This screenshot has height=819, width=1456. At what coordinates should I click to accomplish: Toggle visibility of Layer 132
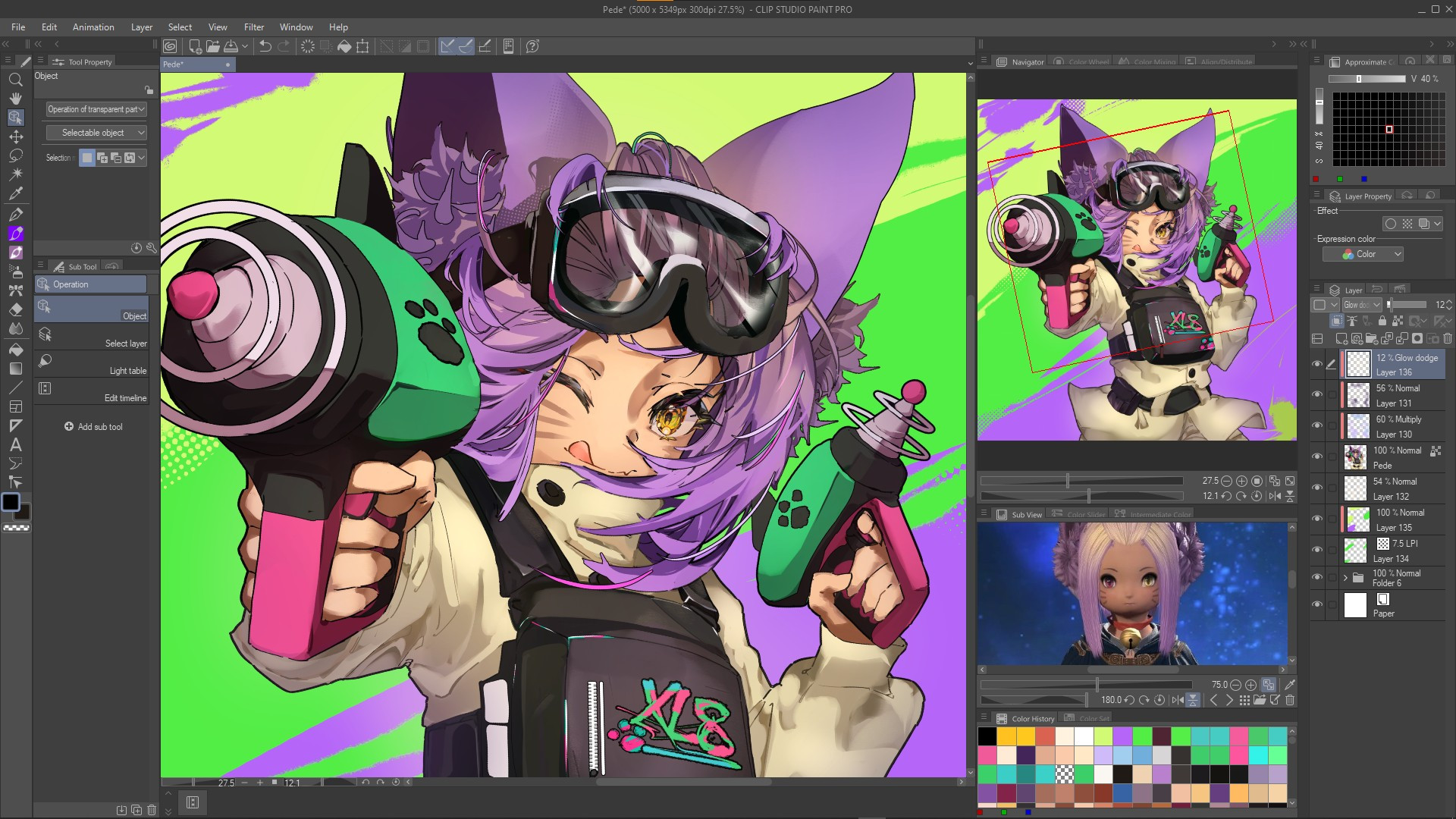click(1317, 488)
